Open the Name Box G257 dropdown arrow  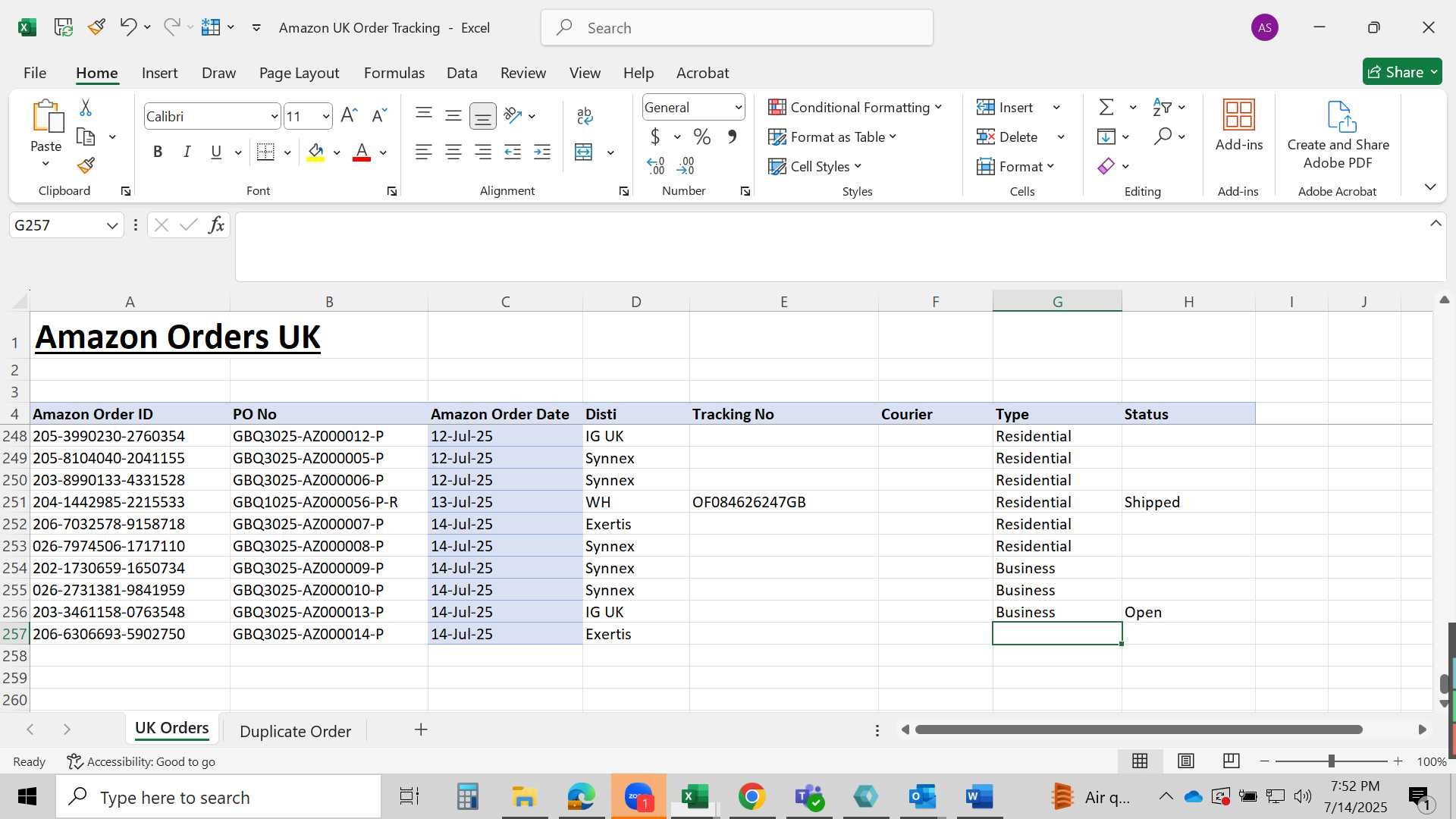tap(112, 225)
